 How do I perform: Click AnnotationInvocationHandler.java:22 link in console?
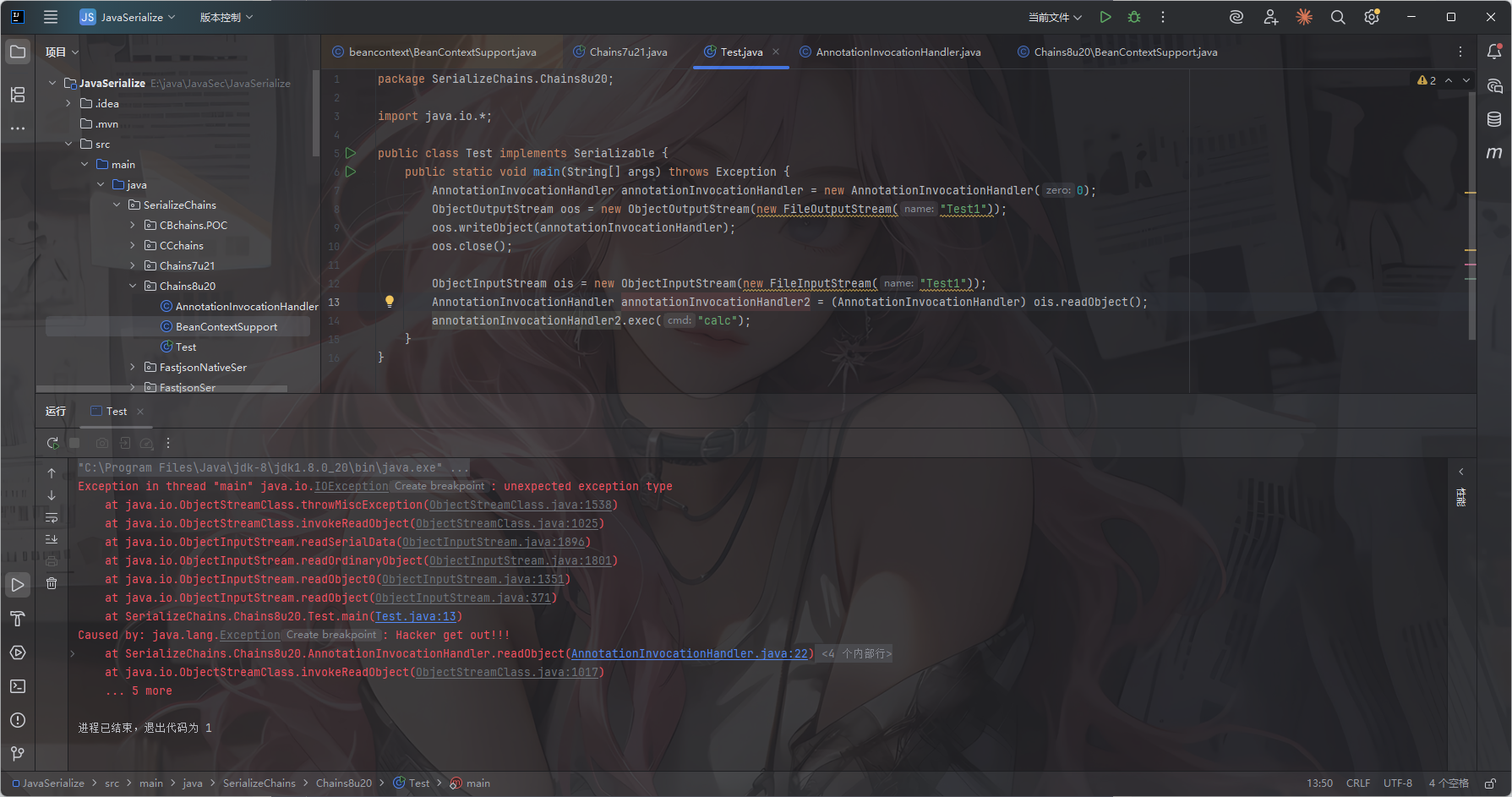(x=689, y=654)
